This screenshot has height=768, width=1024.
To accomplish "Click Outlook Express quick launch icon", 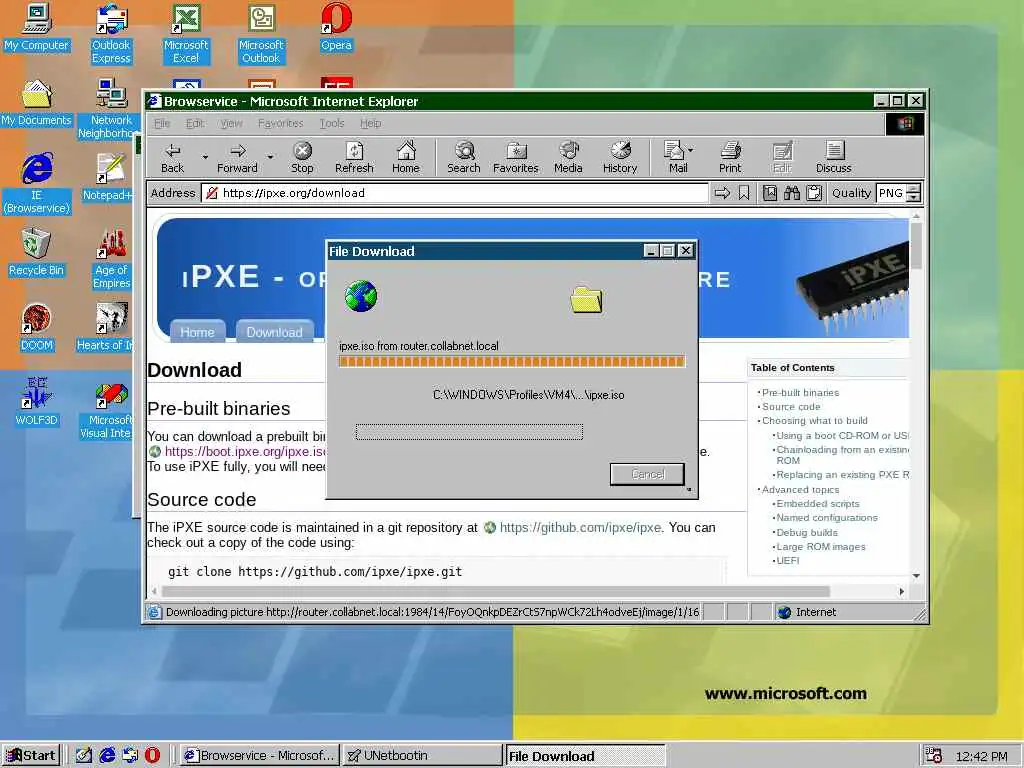I will [130, 755].
